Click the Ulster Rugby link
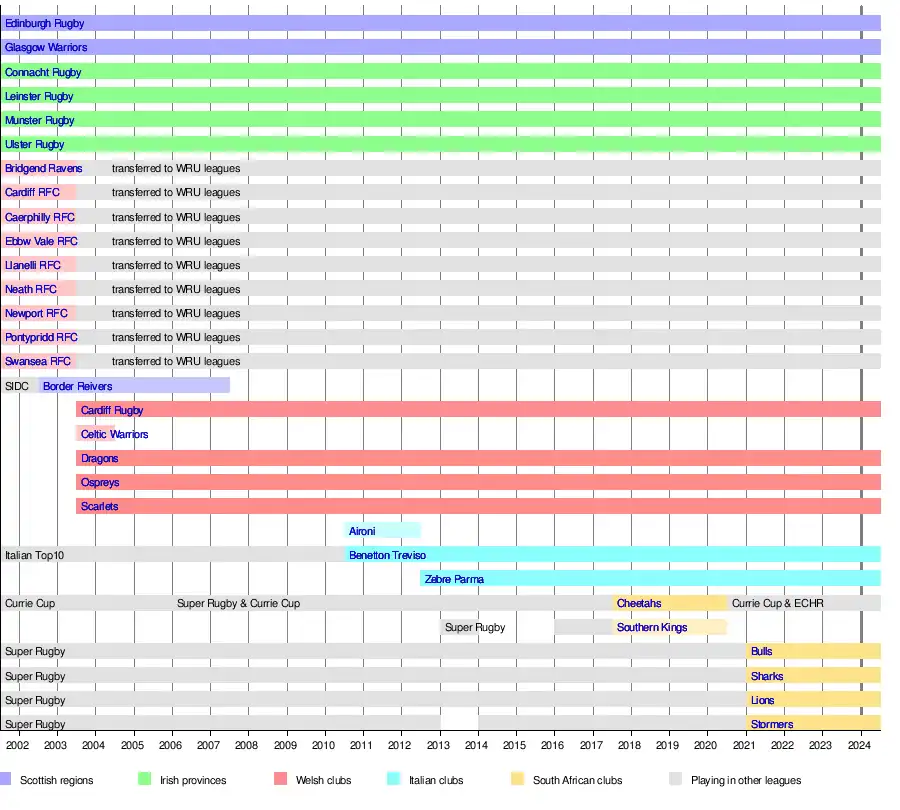 pos(35,145)
